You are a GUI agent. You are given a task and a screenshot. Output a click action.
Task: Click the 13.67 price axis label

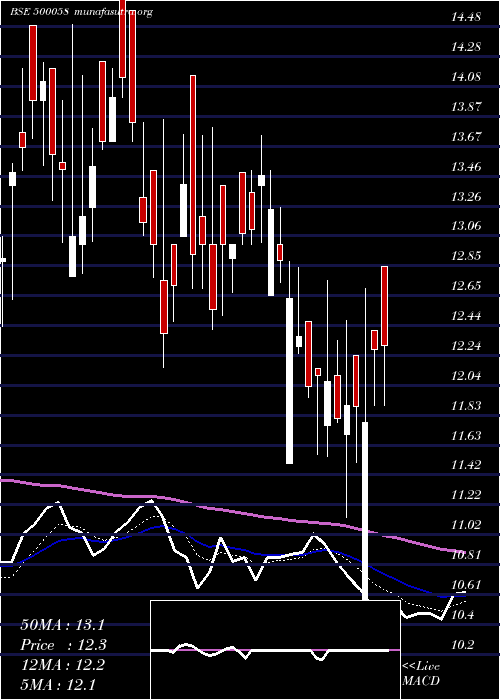466,137
